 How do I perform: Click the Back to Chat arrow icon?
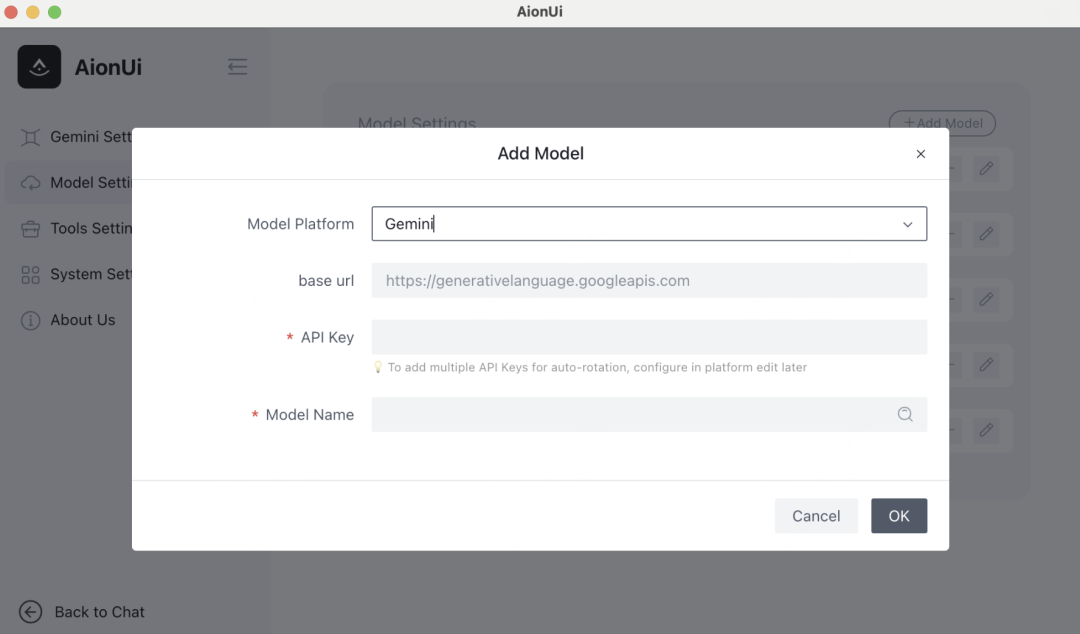tap(31, 612)
